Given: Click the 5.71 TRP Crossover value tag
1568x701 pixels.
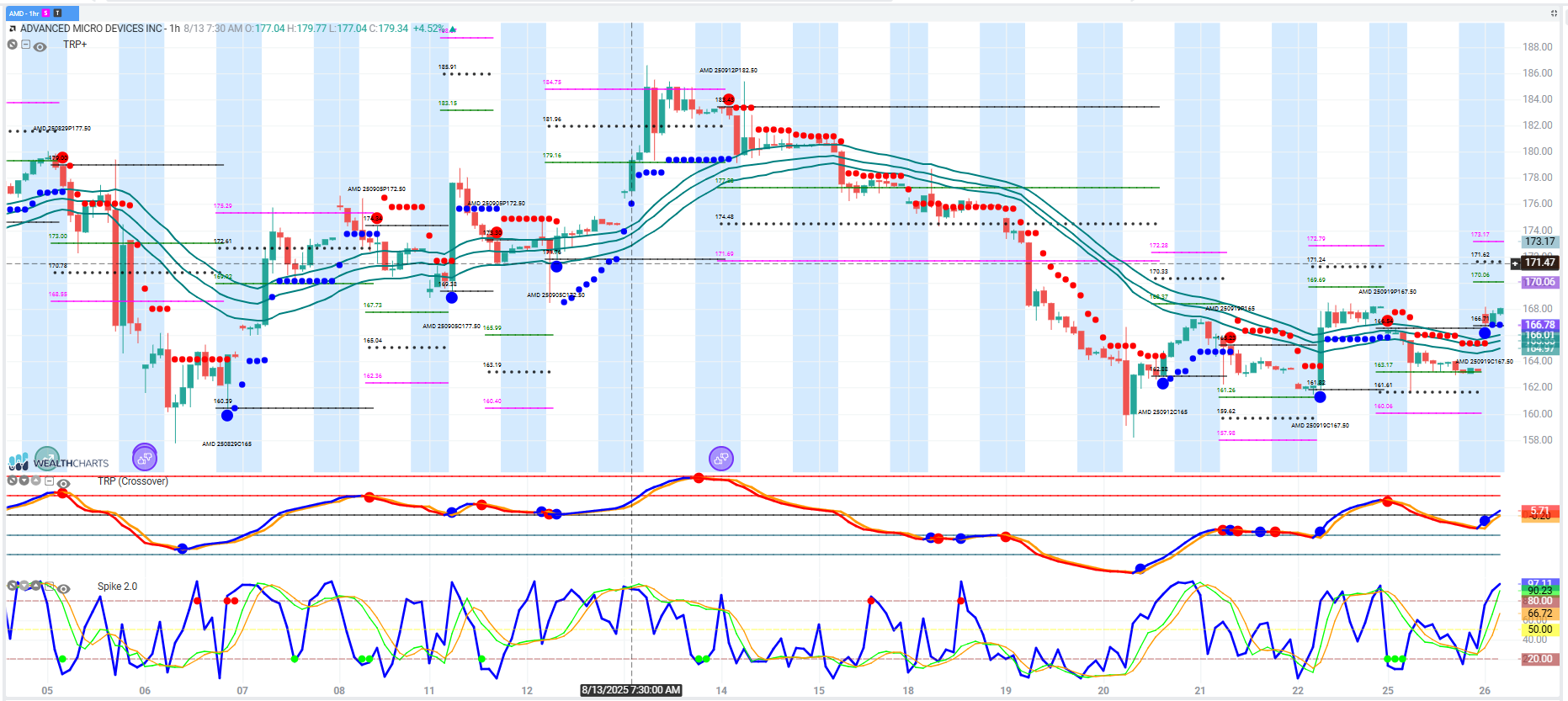Looking at the screenshot, I should click(1539, 511).
